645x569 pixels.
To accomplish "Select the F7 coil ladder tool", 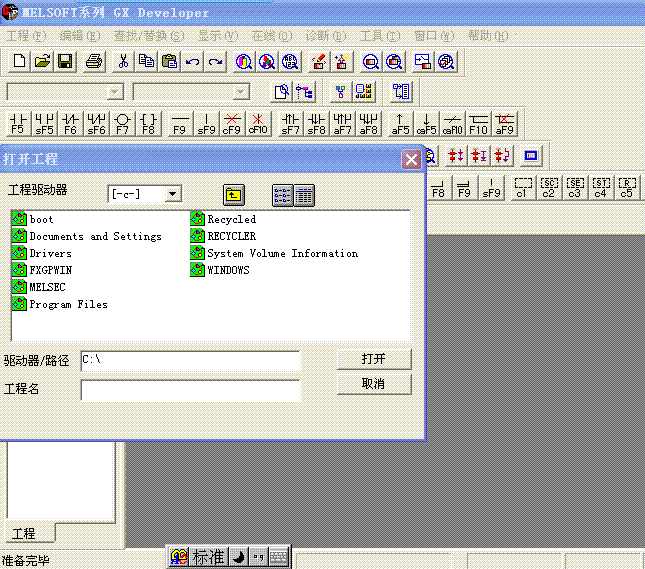I will point(122,124).
